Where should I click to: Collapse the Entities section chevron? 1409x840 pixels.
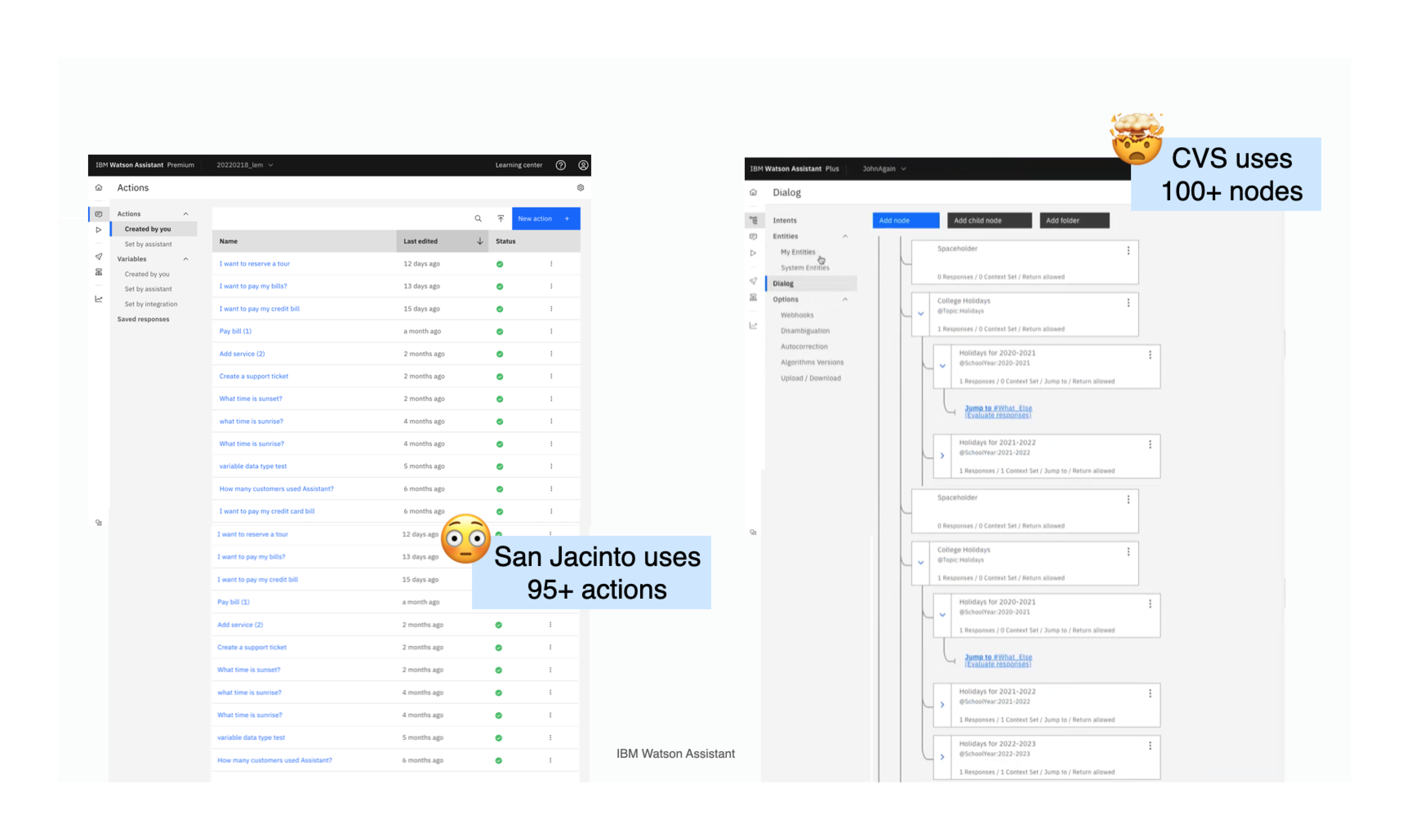[x=845, y=237]
